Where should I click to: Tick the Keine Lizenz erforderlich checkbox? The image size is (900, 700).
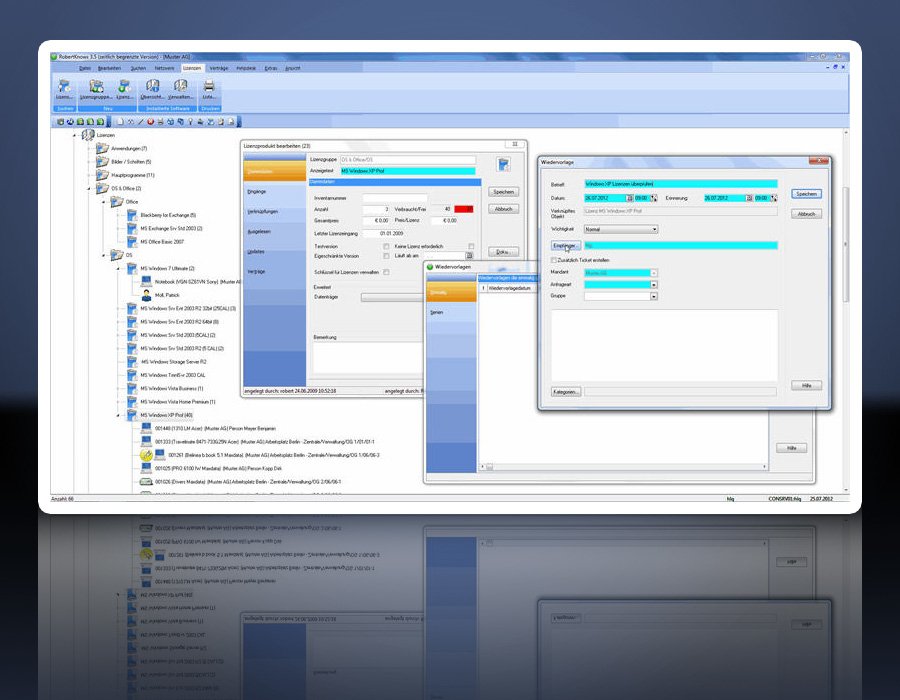click(x=471, y=246)
